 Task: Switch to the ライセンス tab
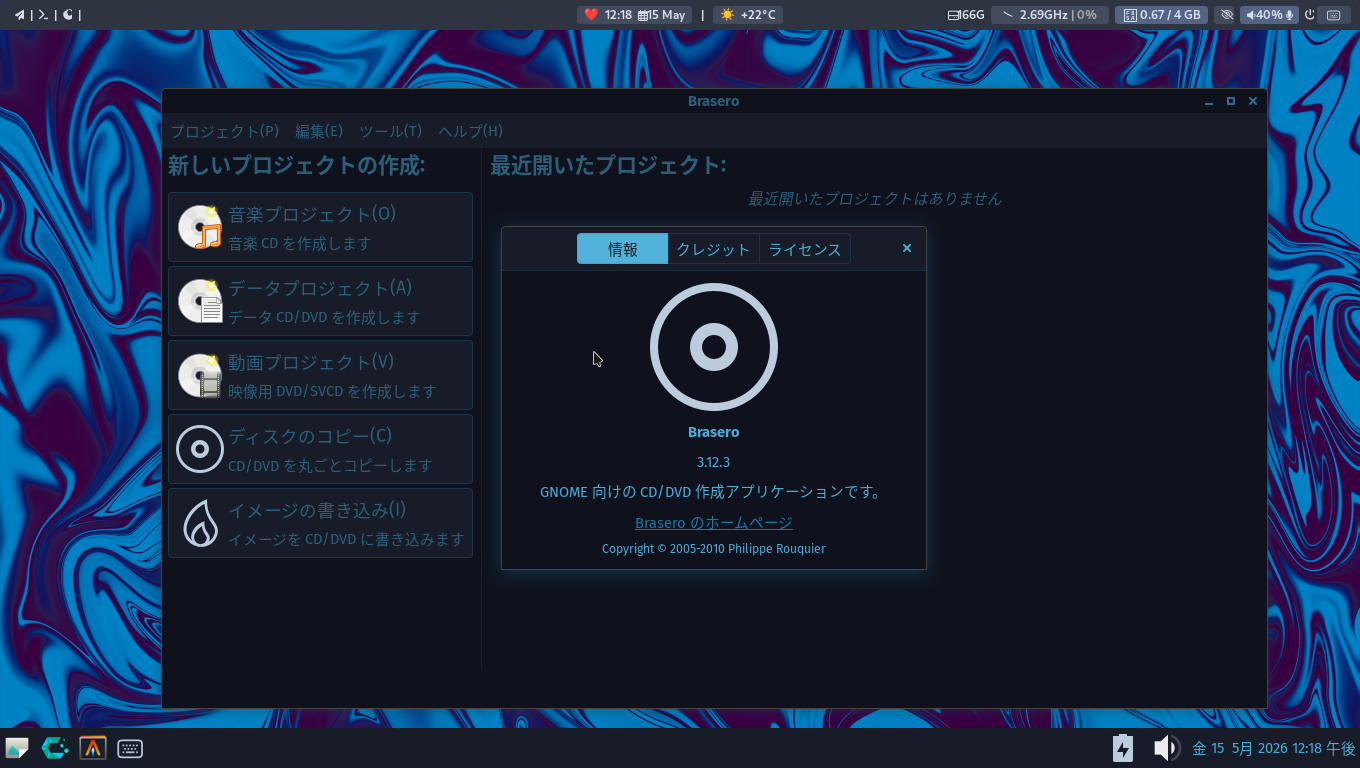(x=805, y=249)
